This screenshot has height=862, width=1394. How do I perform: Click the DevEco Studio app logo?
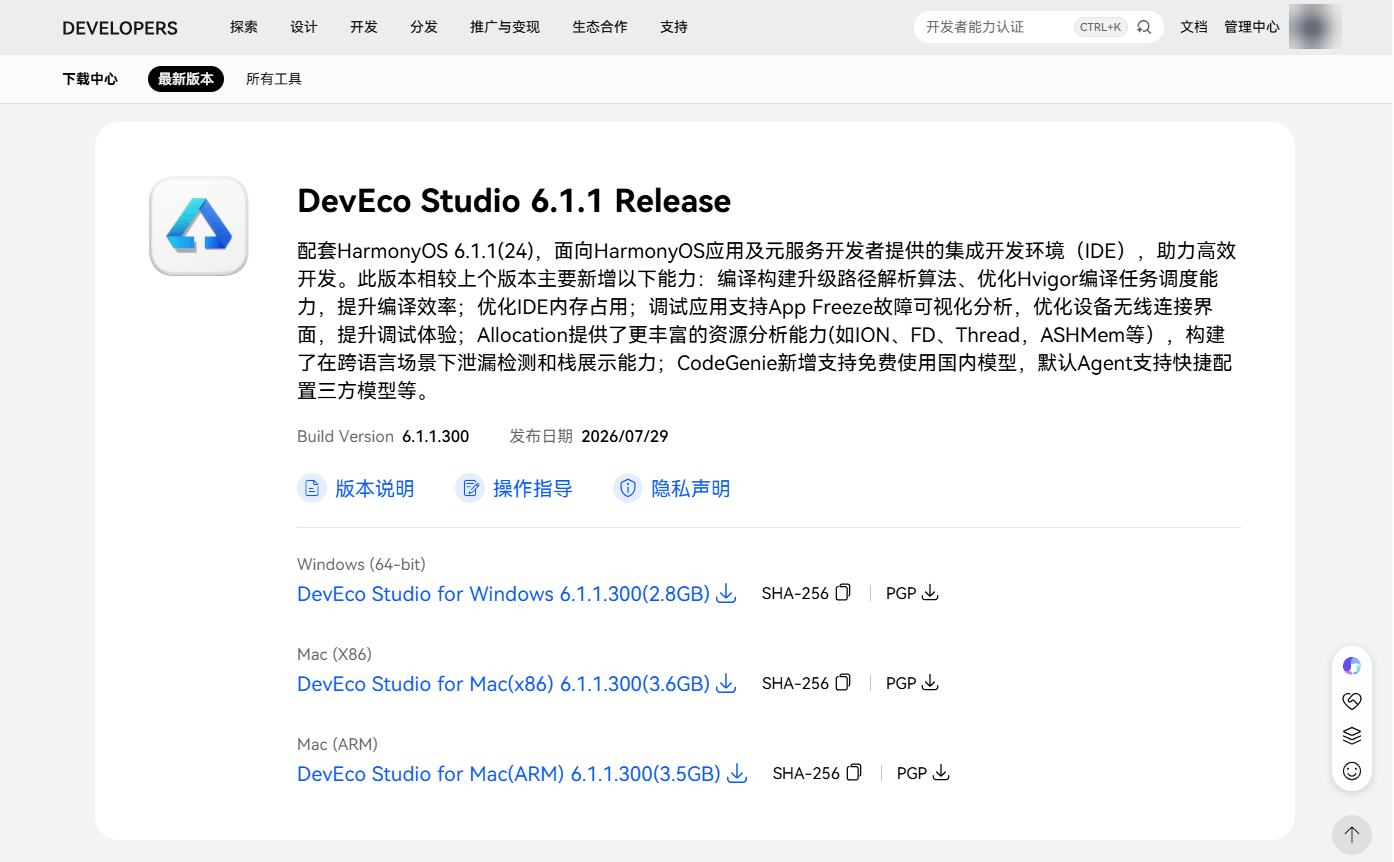(199, 226)
